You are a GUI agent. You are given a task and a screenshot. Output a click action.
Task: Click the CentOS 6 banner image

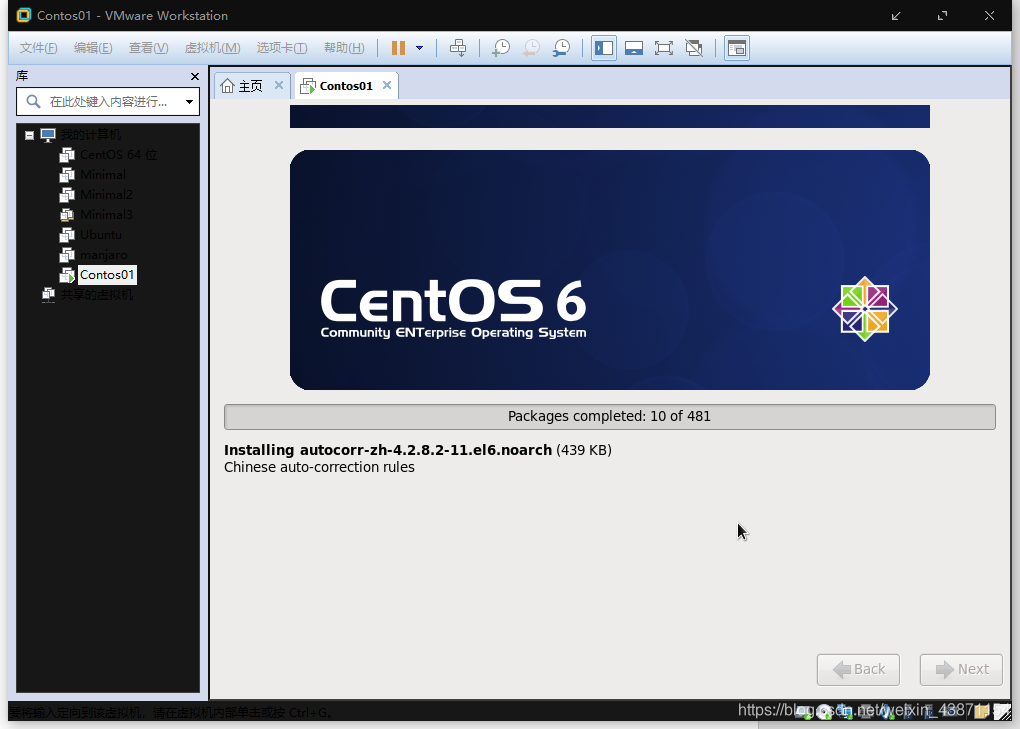610,270
